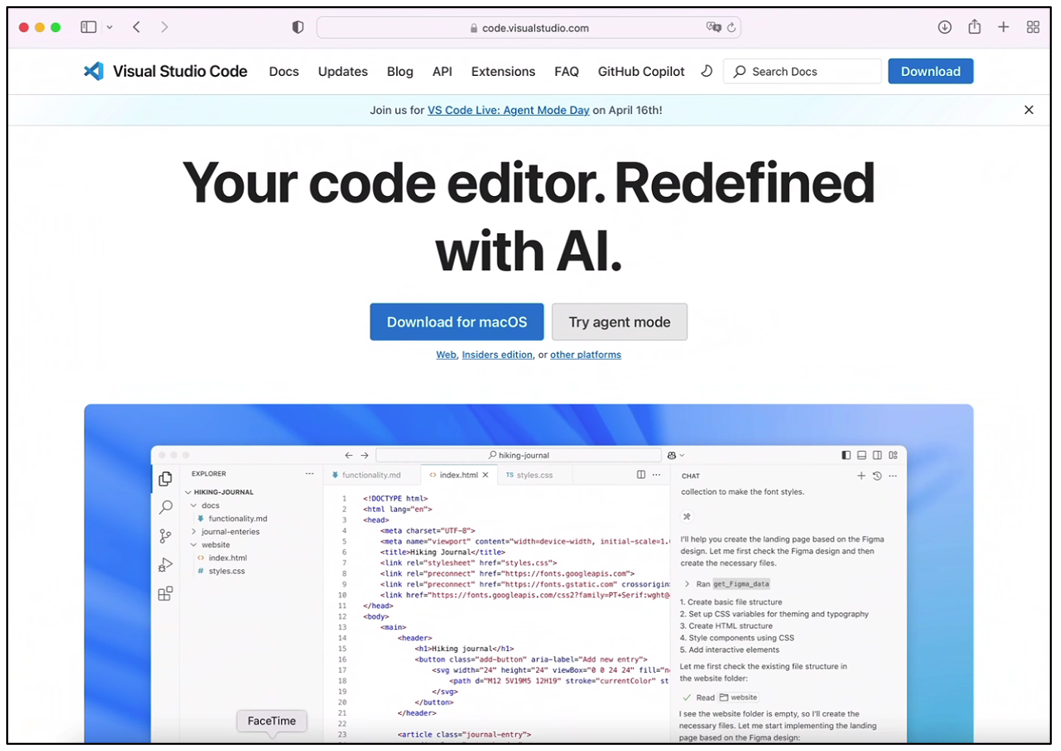Open the Updates menu item
1061x751 pixels.
click(343, 72)
